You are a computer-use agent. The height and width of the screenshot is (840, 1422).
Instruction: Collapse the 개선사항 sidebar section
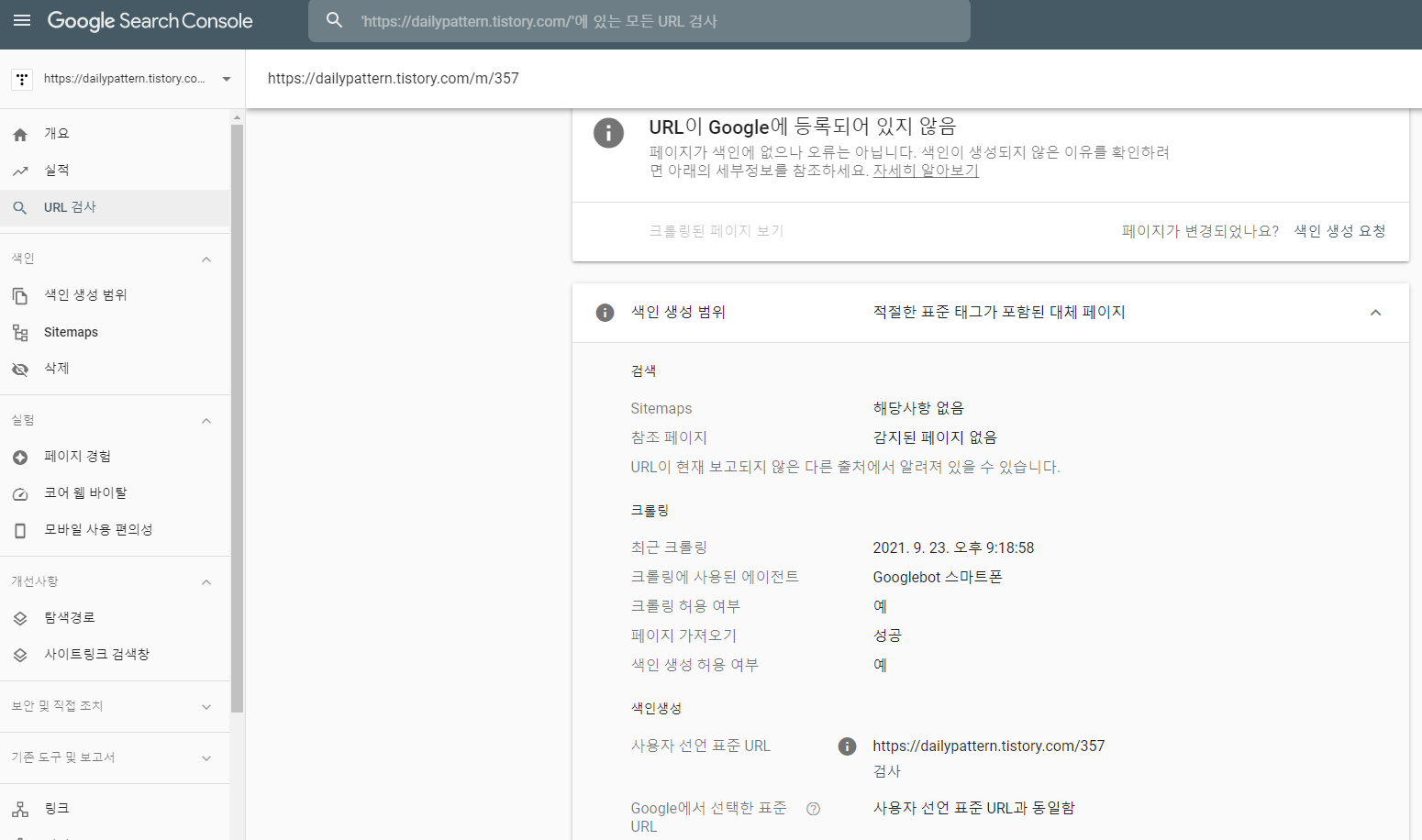[206, 582]
